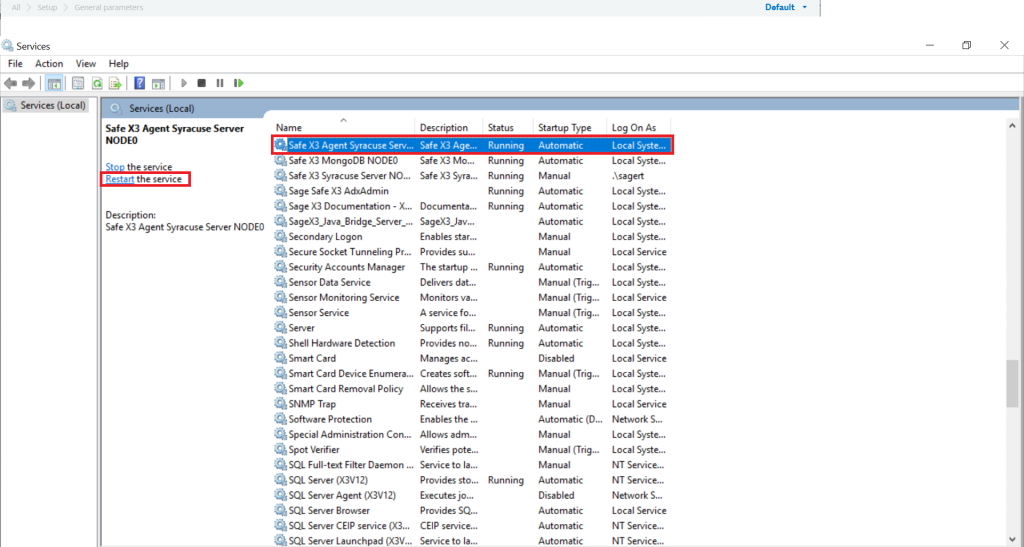Click the All breadcrumb link at top

pos(16,7)
